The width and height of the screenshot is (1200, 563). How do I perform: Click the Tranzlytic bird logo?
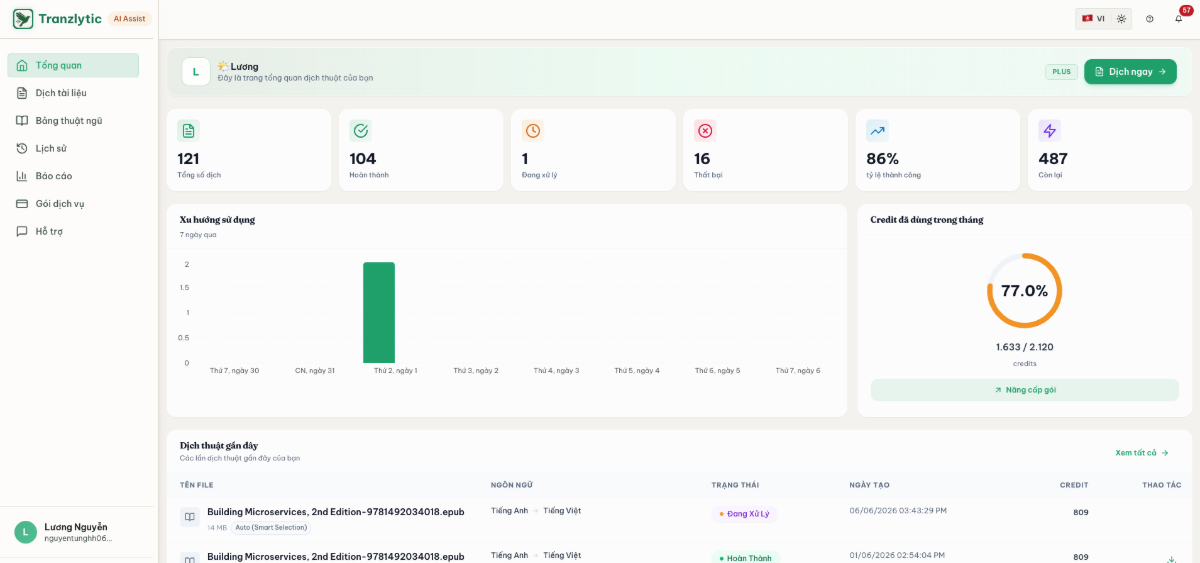pos(23,18)
